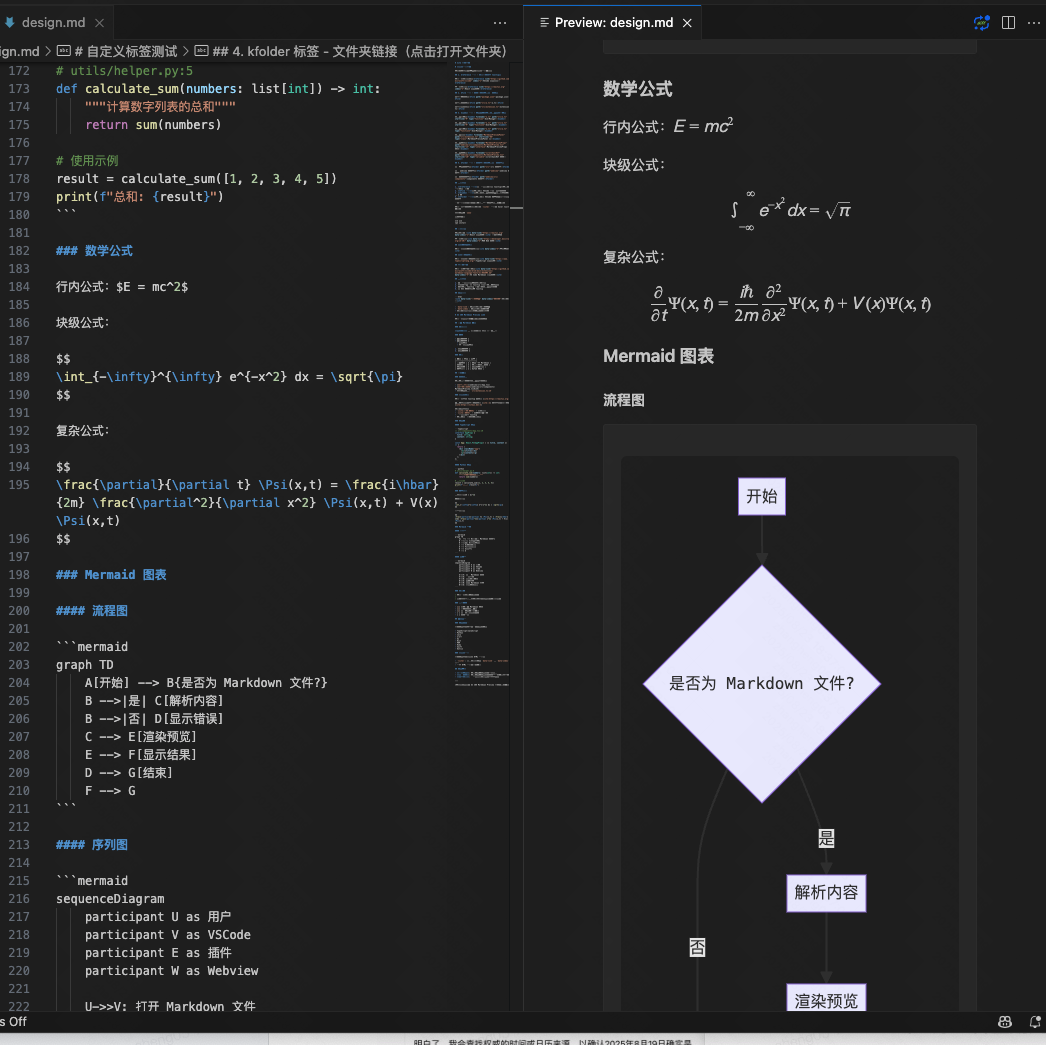Image resolution: width=1046 pixels, height=1045 pixels.
Task: Open the '# 自定义标签测试' breadcrumb
Action: pos(125,51)
